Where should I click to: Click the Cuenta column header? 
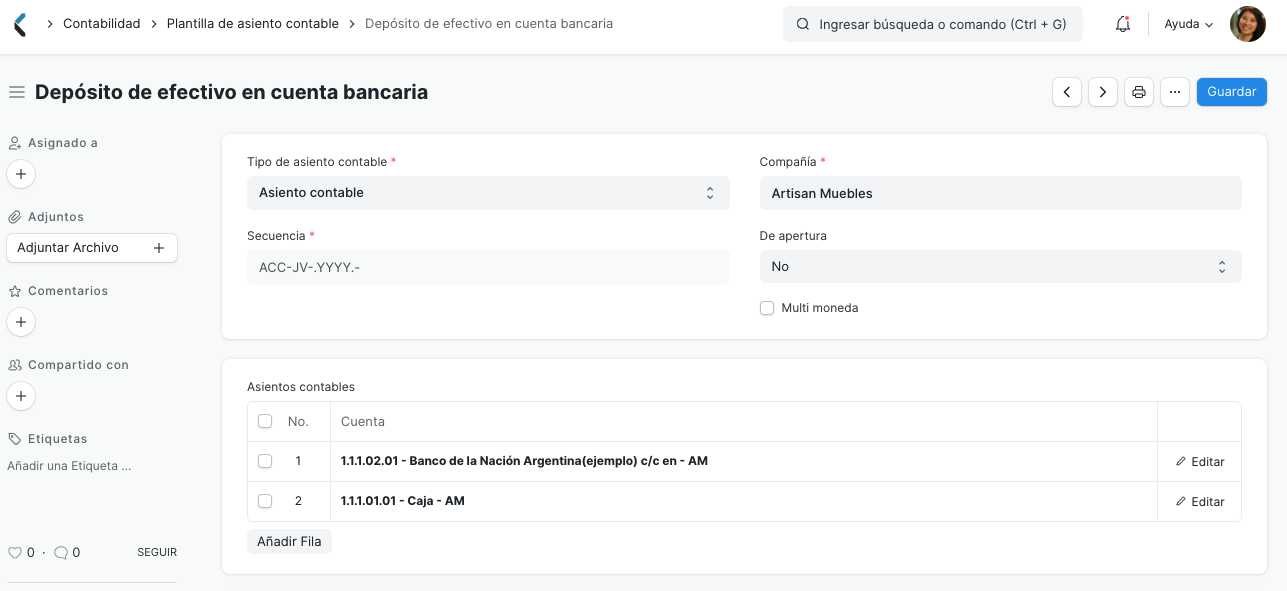[743, 422]
